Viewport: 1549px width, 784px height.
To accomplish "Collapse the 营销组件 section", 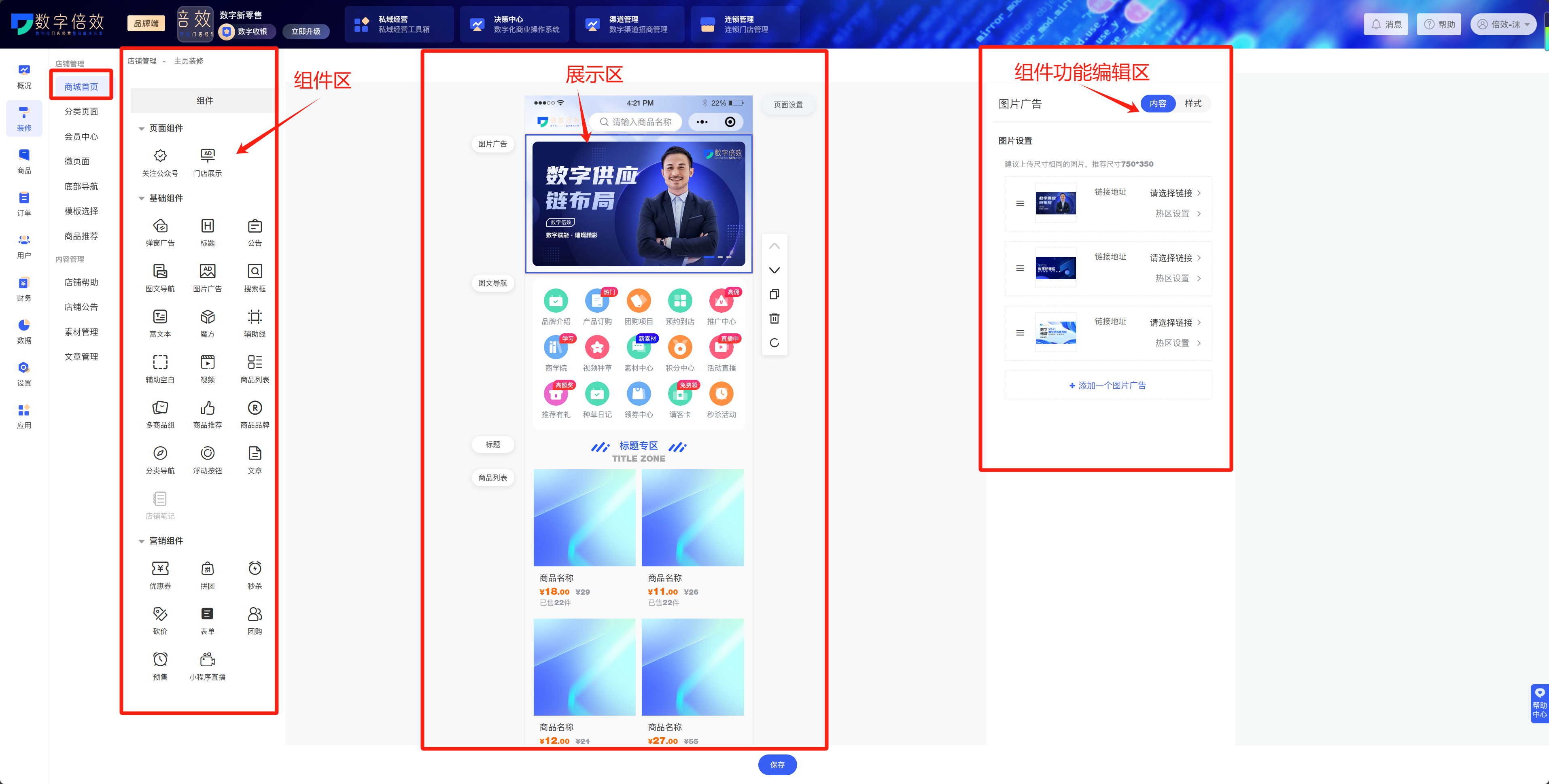I will pos(141,541).
